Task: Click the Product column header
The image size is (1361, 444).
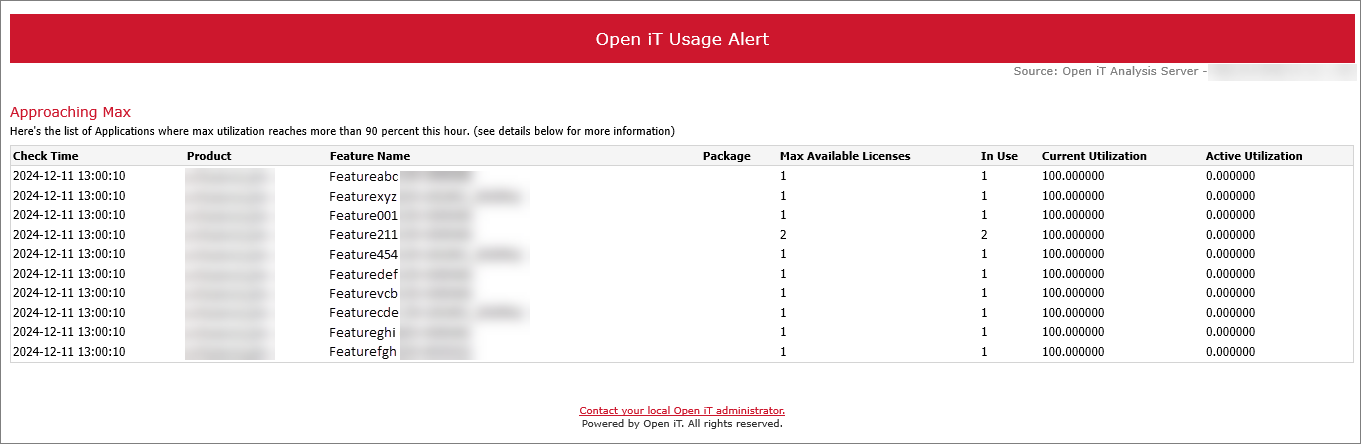Action: 209,156
